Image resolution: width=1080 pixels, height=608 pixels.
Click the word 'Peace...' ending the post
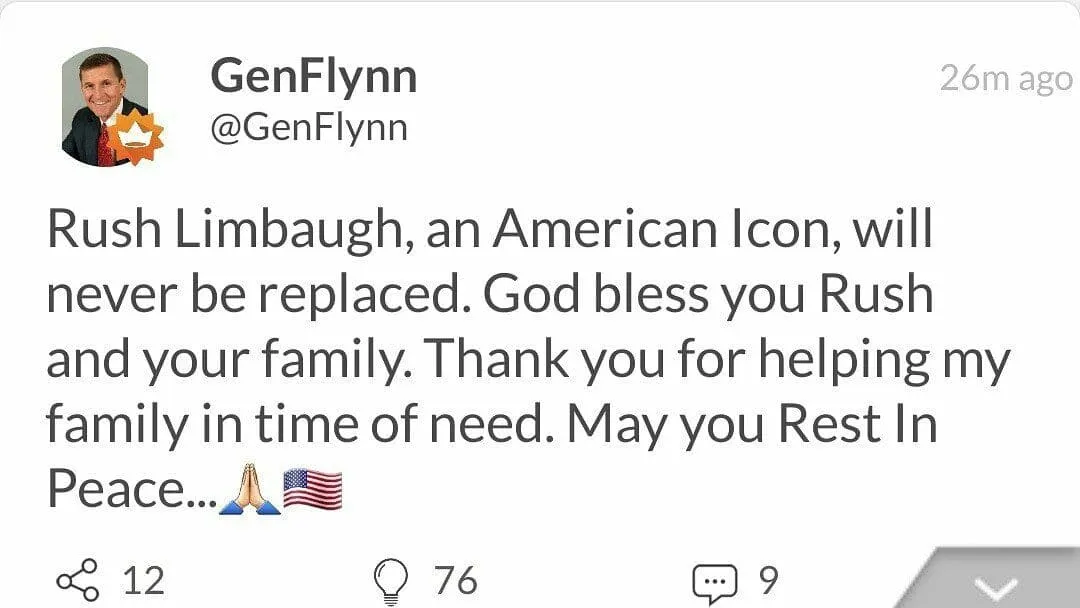(132, 490)
